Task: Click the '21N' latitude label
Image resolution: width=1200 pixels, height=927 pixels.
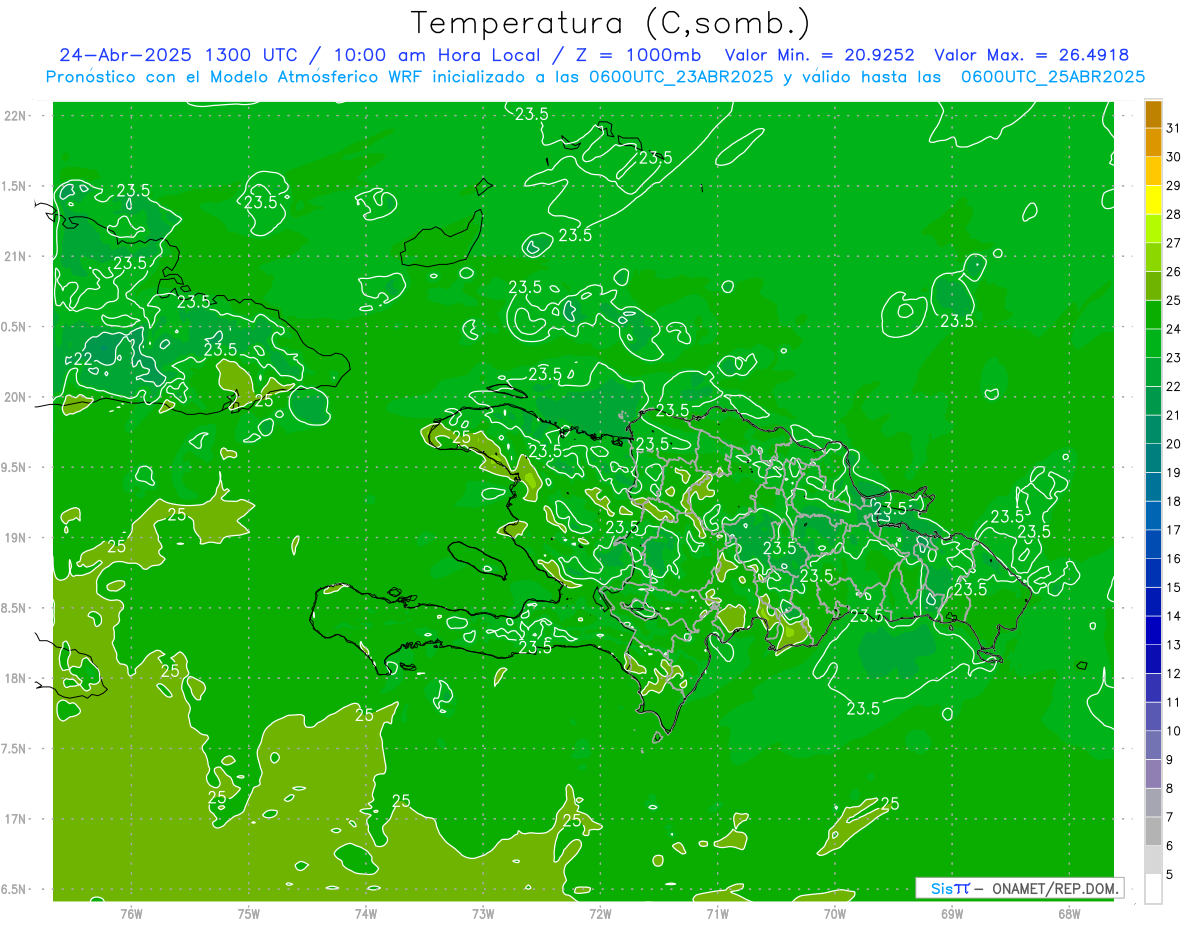Action: pyautogui.click(x=16, y=257)
